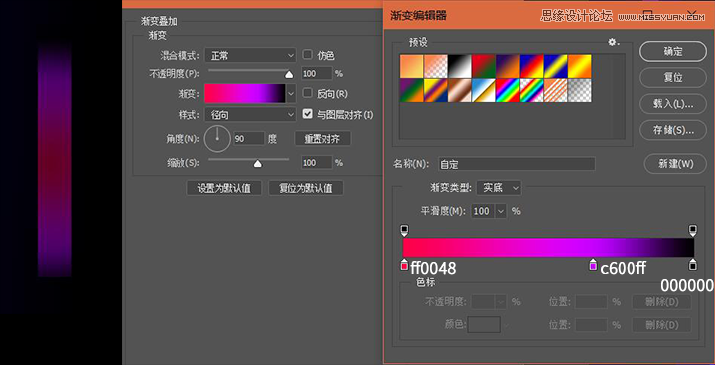Click the 缩放(S) value field showing 100

tap(317, 162)
